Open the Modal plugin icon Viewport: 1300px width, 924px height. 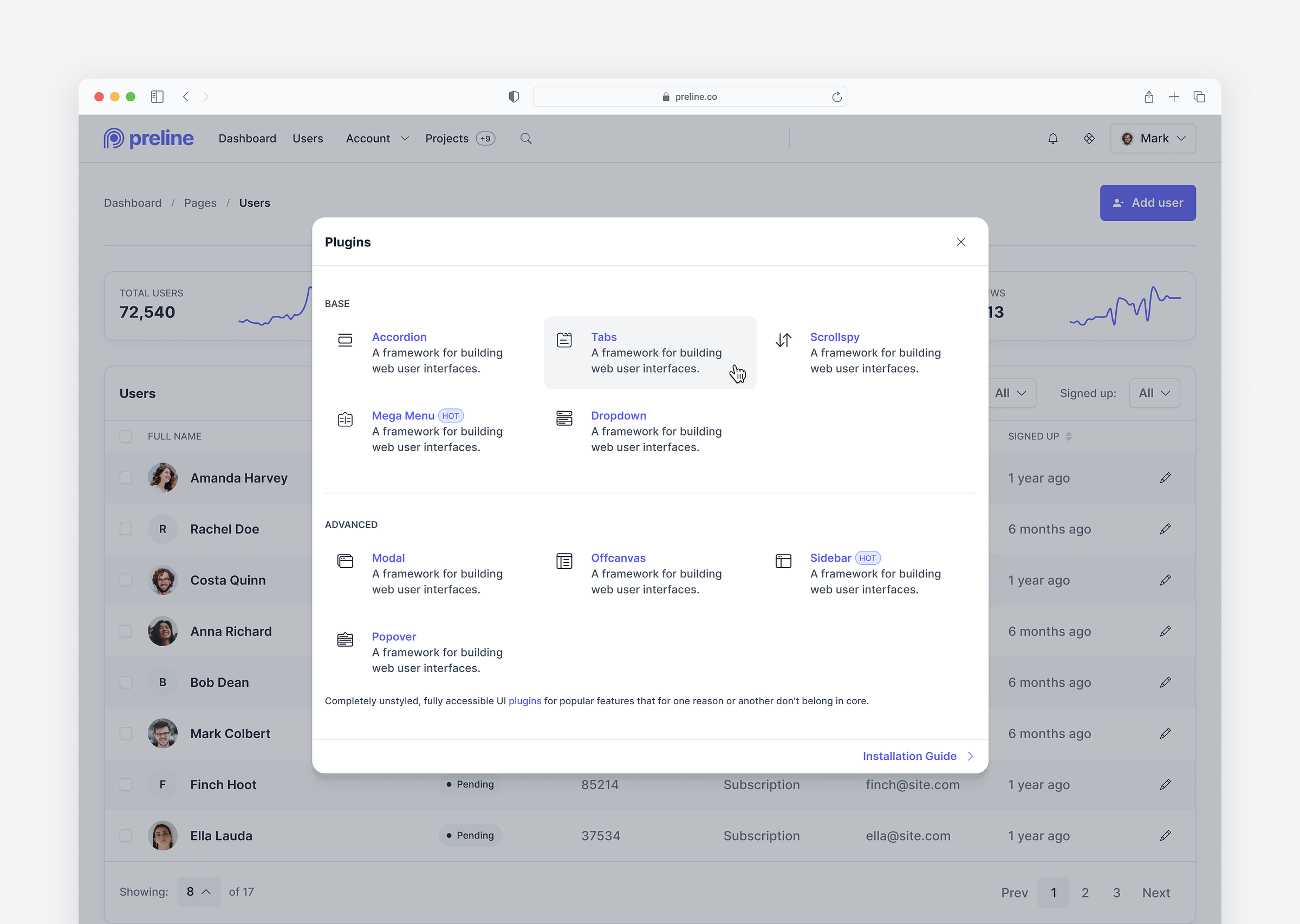(x=344, y=561)
